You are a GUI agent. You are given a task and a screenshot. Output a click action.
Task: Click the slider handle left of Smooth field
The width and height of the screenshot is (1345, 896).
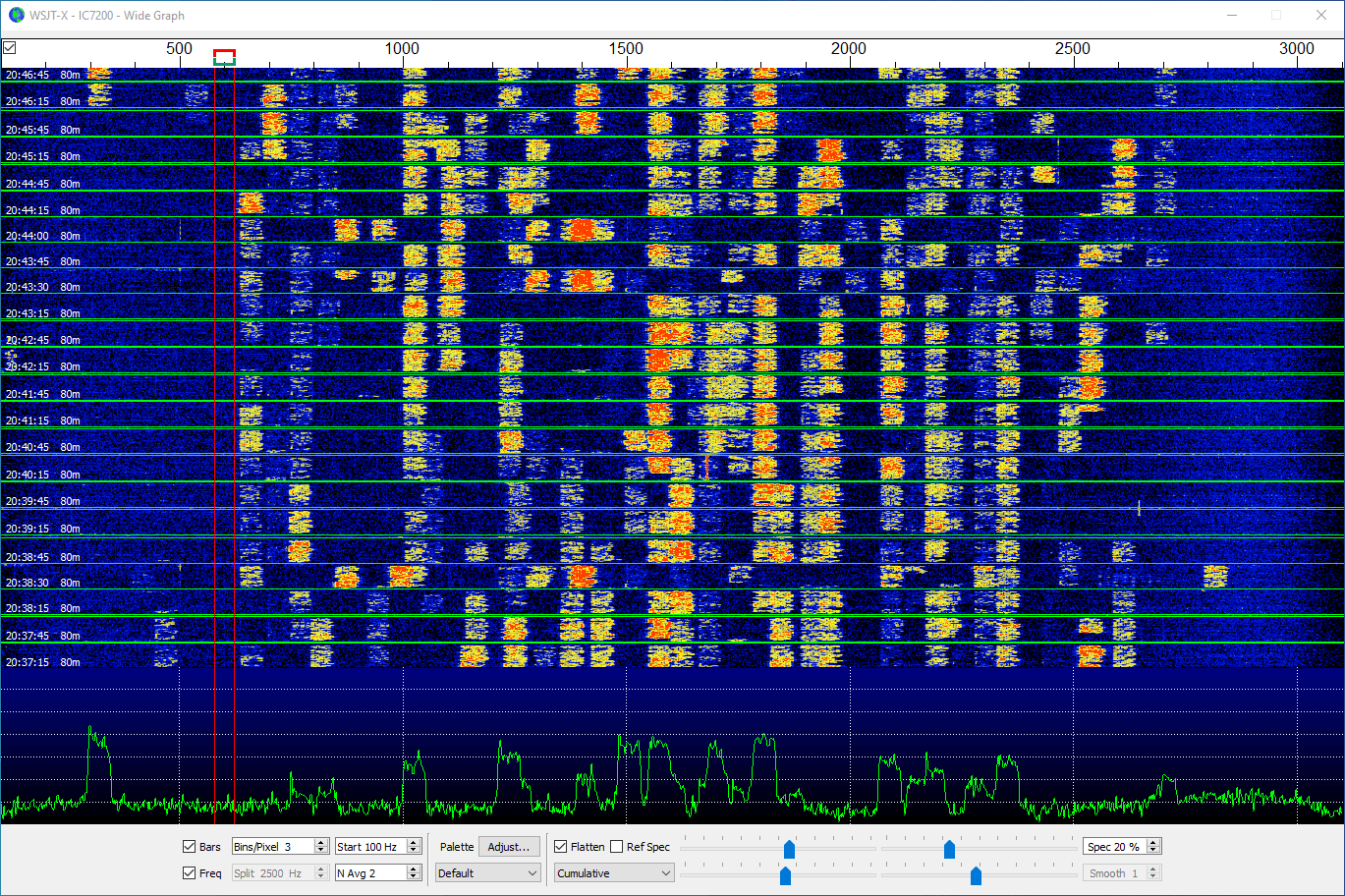pos(976,875)
